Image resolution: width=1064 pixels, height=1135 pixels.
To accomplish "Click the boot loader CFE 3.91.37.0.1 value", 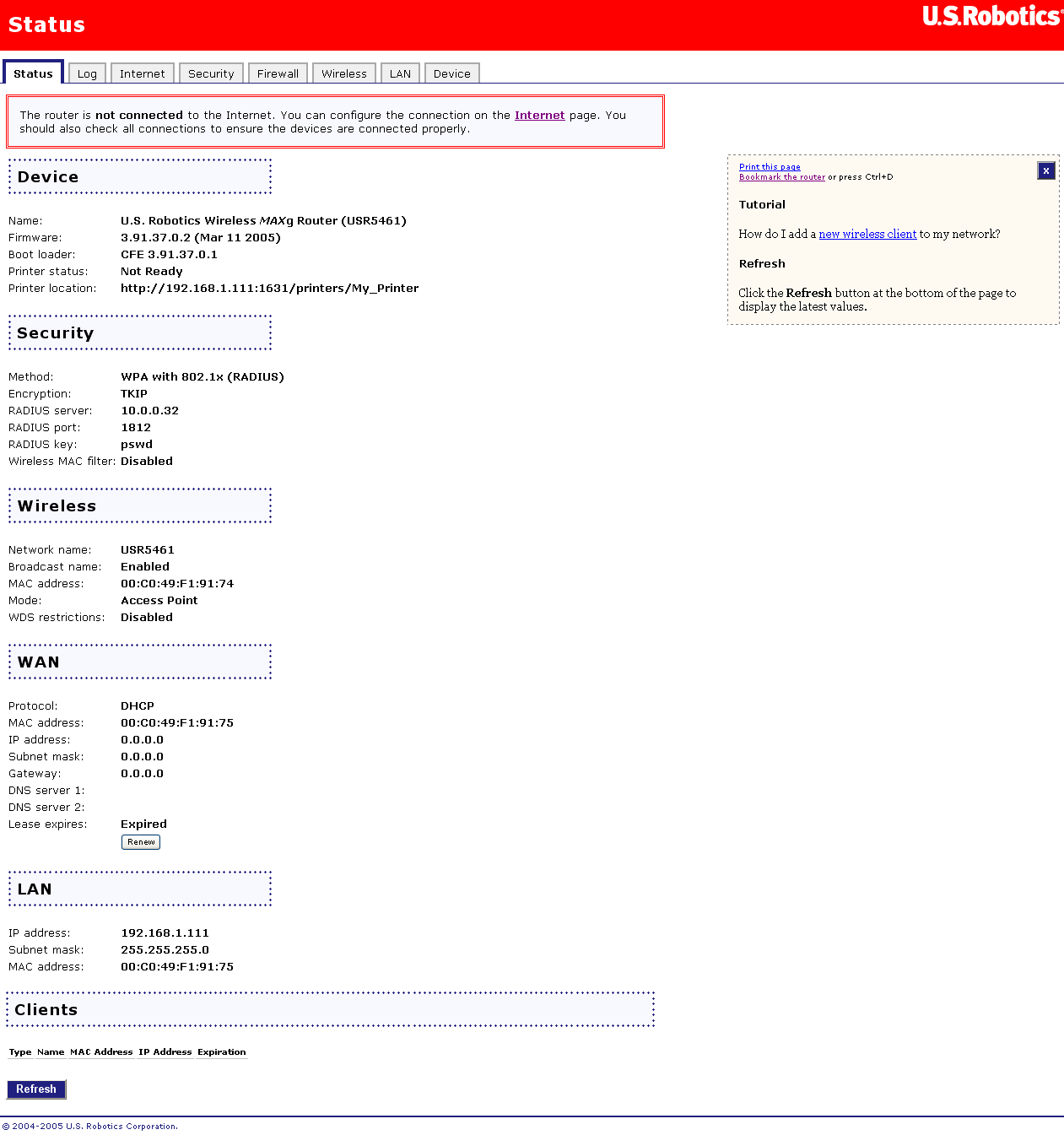I will point(169,254).
